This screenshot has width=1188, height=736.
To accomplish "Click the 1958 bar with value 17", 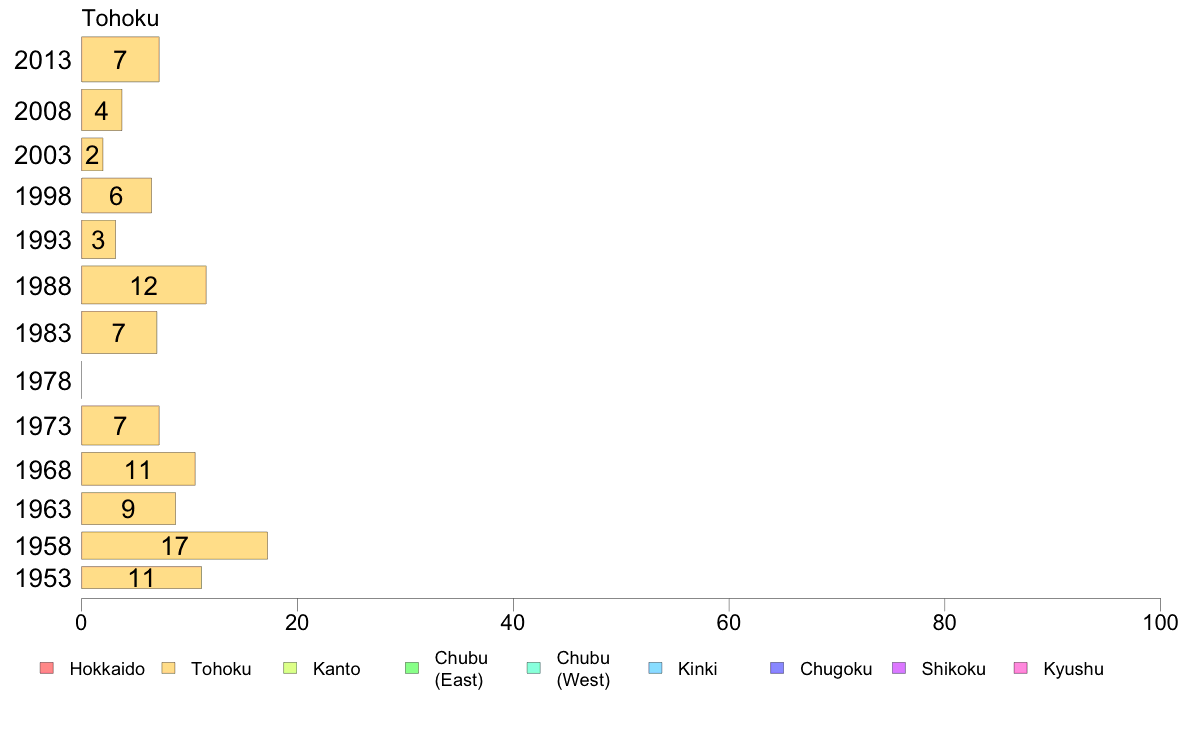I will pyautogui.click(x=174, y=546).
